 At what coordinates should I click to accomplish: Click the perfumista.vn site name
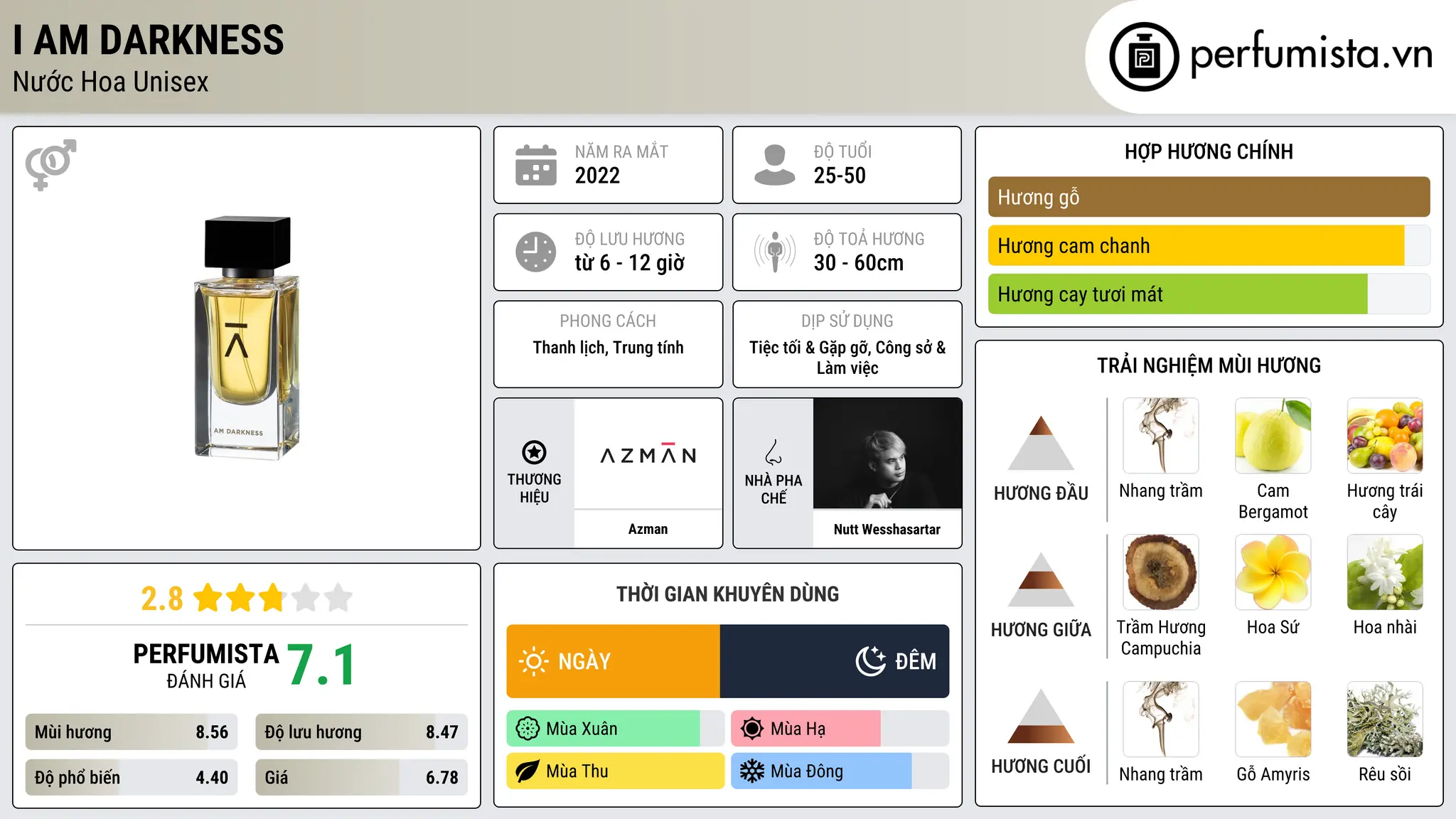point(1311,55)
